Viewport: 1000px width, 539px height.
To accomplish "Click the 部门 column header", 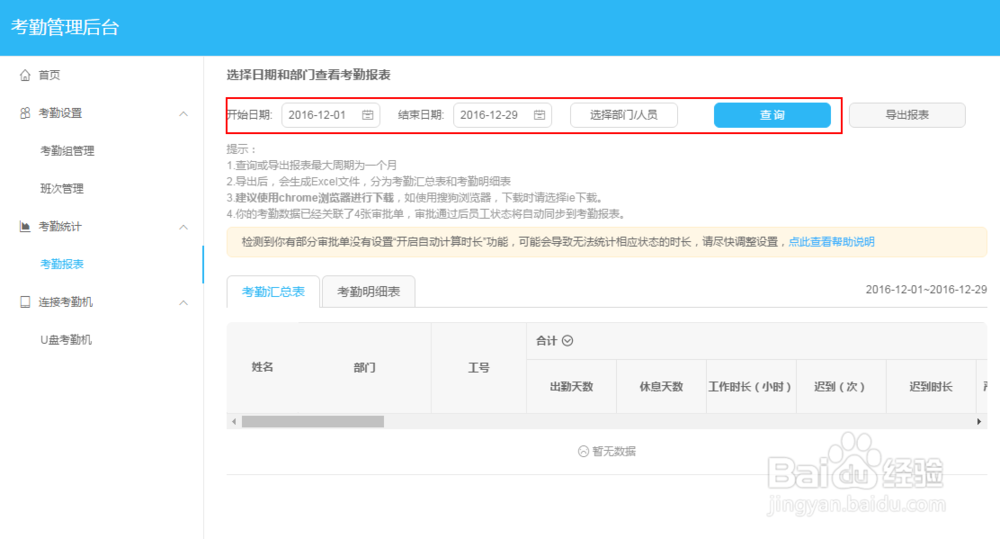I will click(x=365, y=367).
